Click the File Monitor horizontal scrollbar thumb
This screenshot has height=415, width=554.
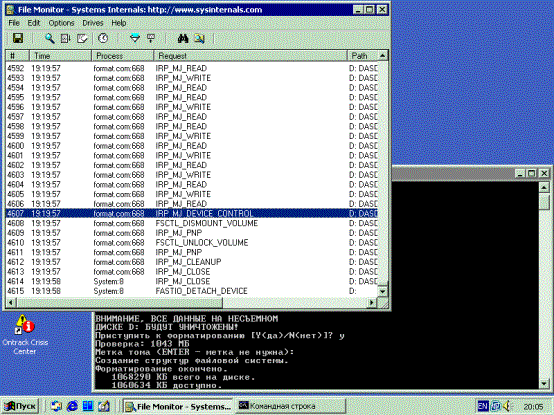point(120,303)
